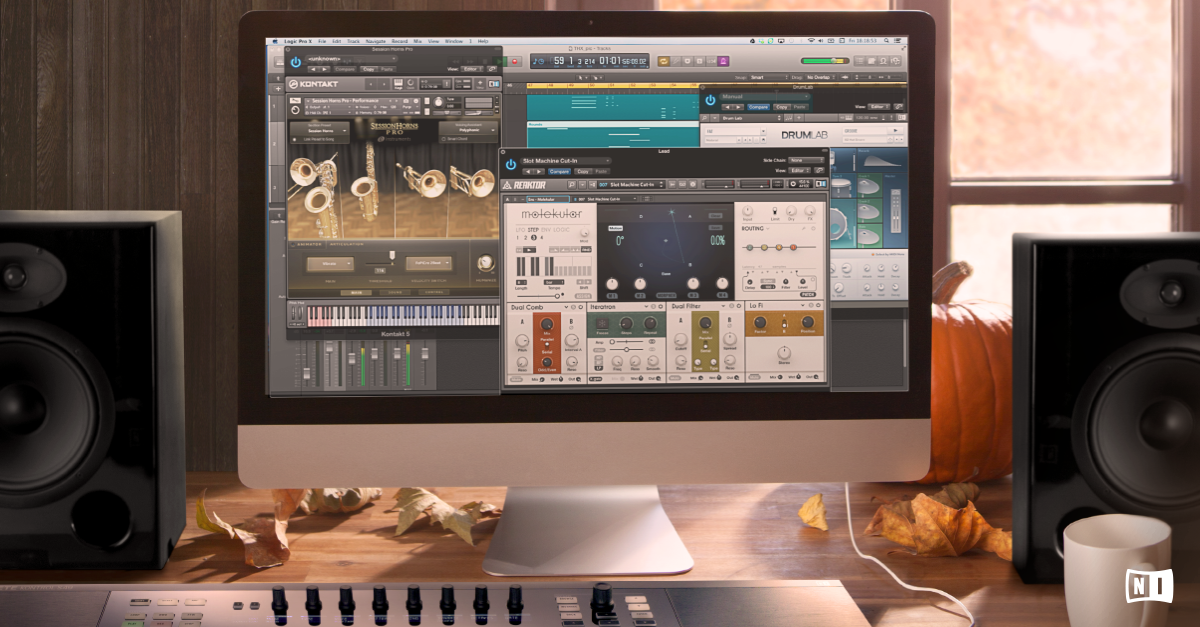The width and height of the screenshot is (1200, 627).
Task: Open the media Browsers icon
Action: (896, 61)
